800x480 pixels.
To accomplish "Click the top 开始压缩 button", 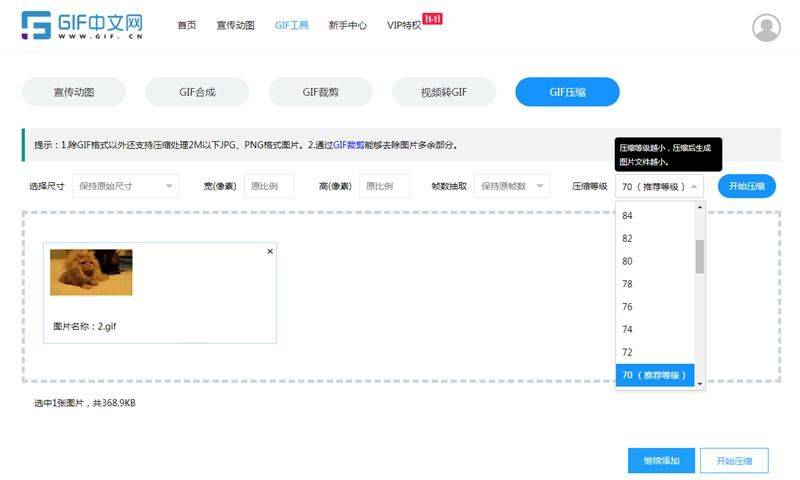I will point(747,186).
